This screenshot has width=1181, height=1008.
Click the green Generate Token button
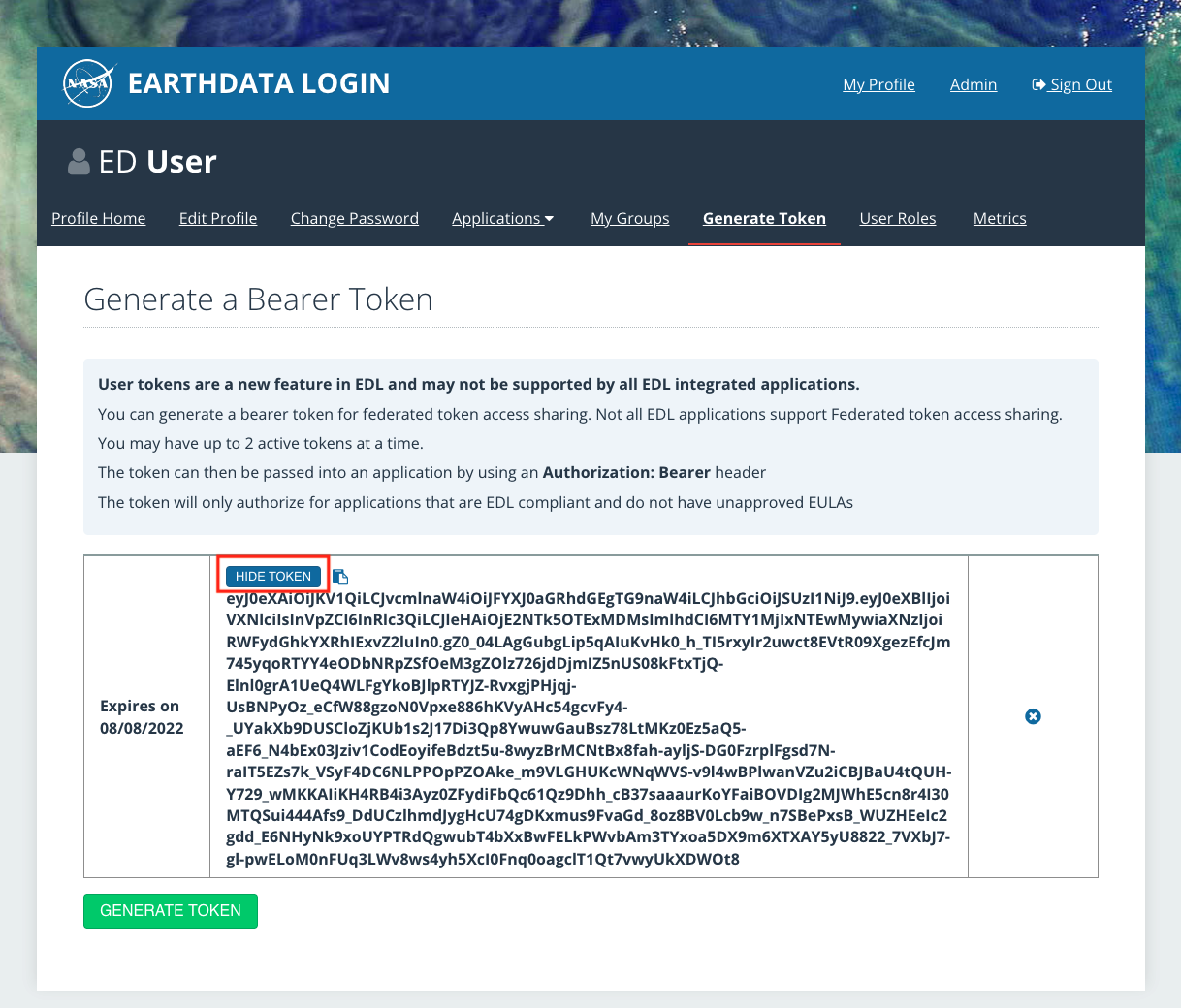click(171, 911)
